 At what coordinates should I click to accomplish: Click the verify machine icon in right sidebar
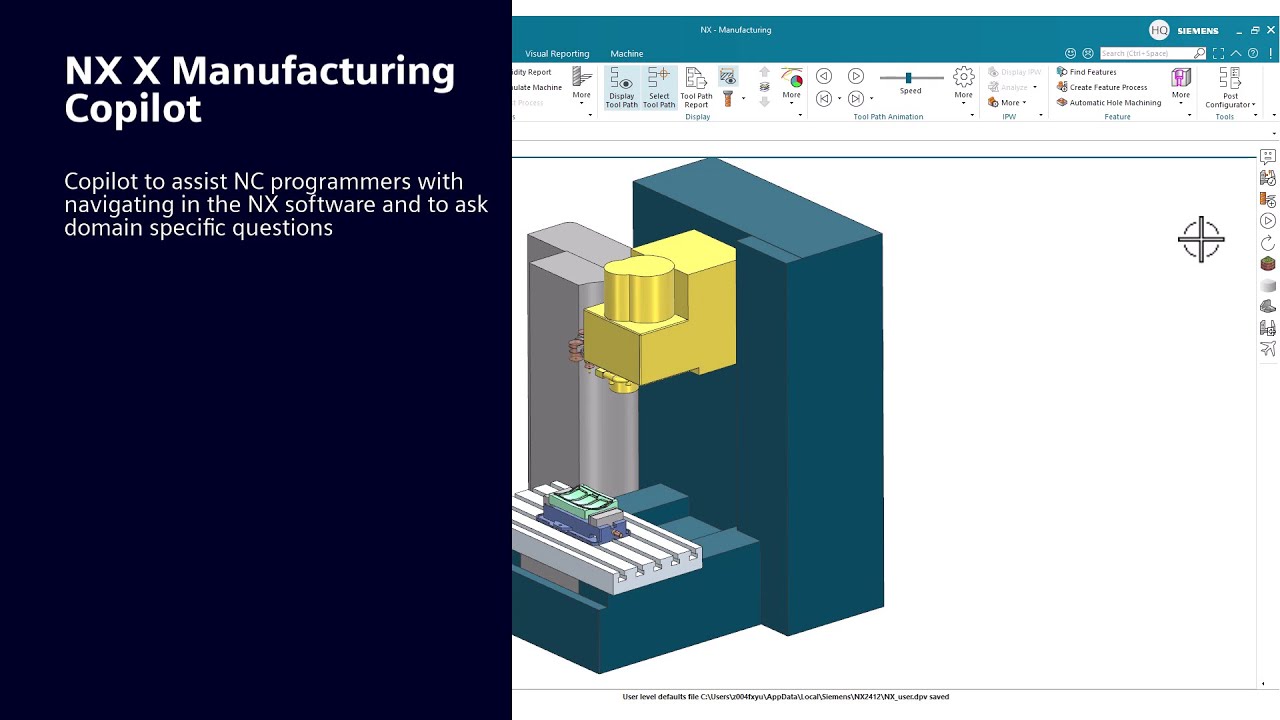tap(1268, 178)
